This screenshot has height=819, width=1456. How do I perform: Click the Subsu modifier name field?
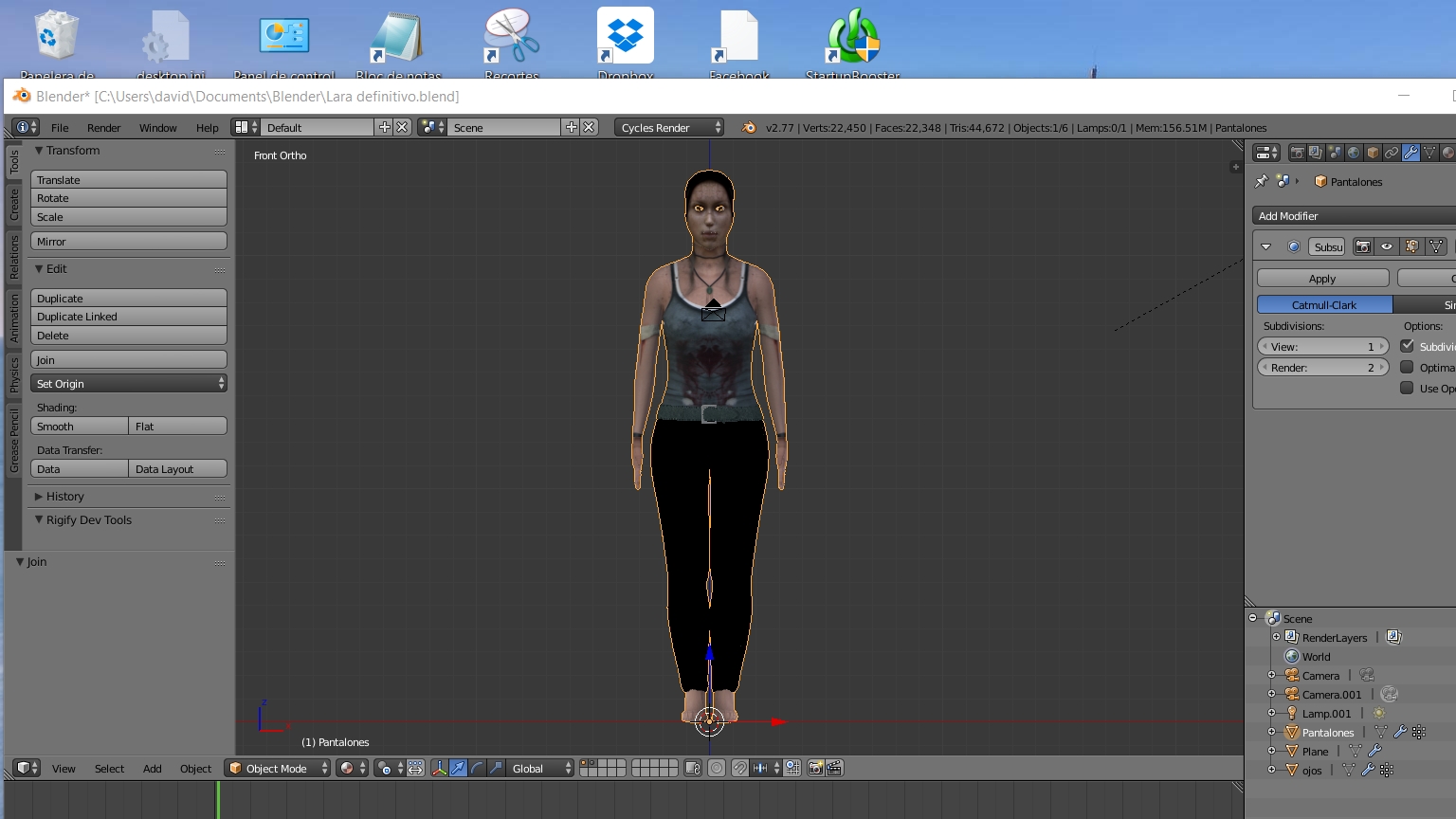[x=1327, y=246]
